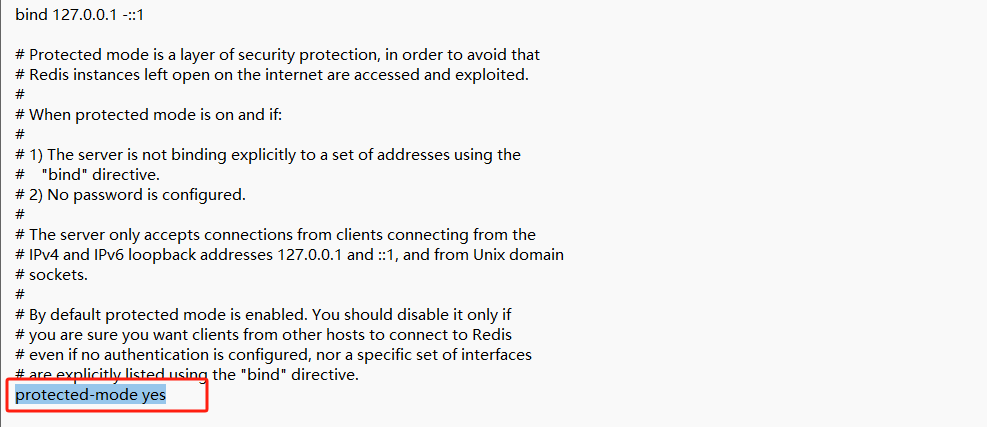Click the word "Redis" ending the clients line

489,334
